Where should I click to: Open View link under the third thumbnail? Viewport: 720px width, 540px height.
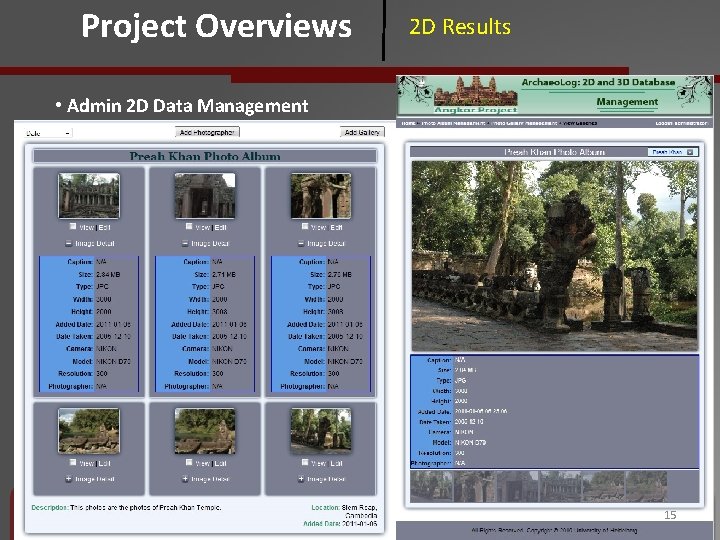318,227
